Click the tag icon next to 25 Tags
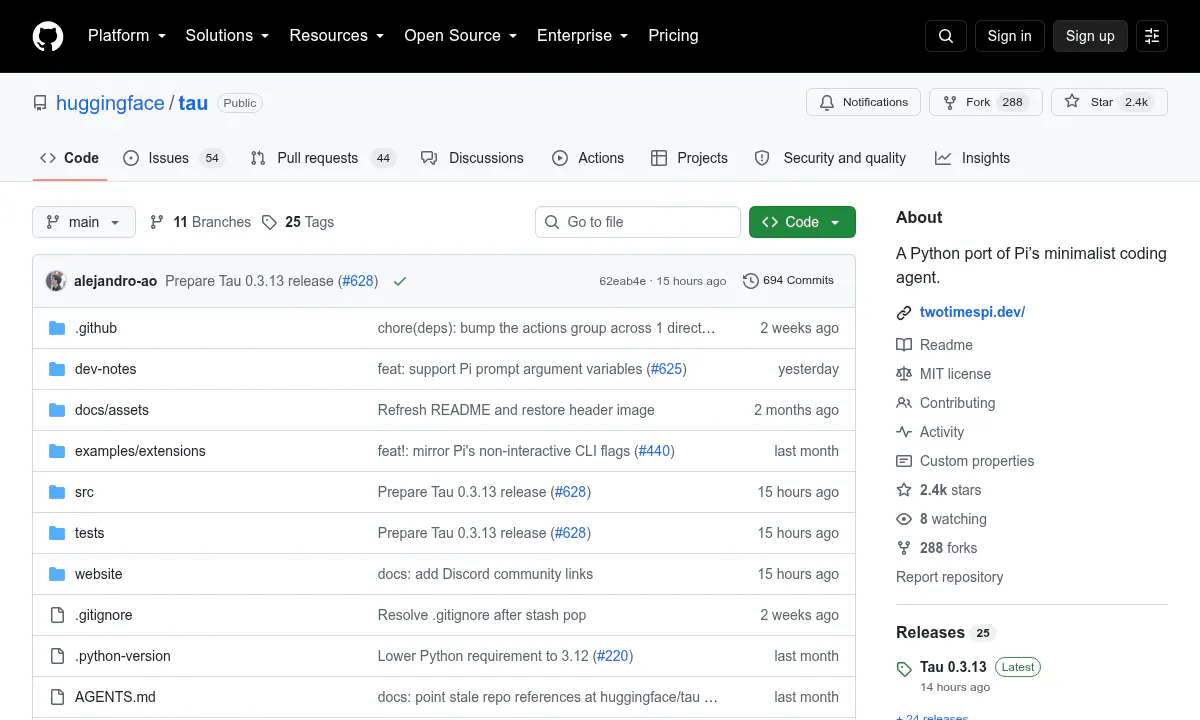 click(x=269, y=222)
